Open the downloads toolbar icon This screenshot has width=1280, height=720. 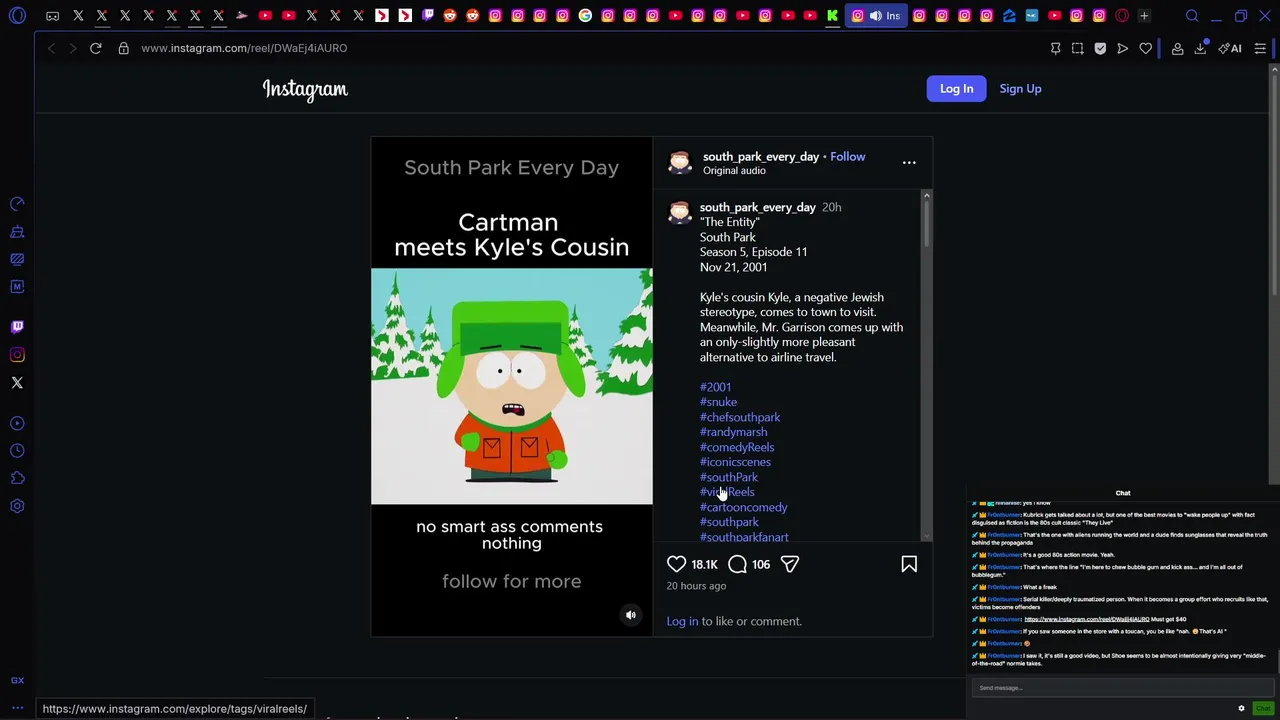1200,48
